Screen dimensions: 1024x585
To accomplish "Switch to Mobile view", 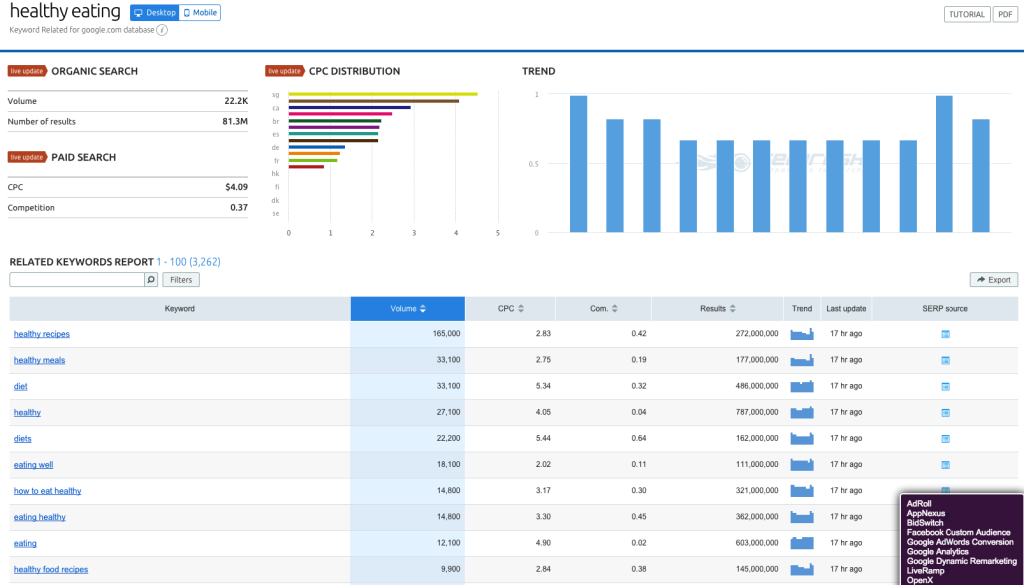I will coord(200,12).
